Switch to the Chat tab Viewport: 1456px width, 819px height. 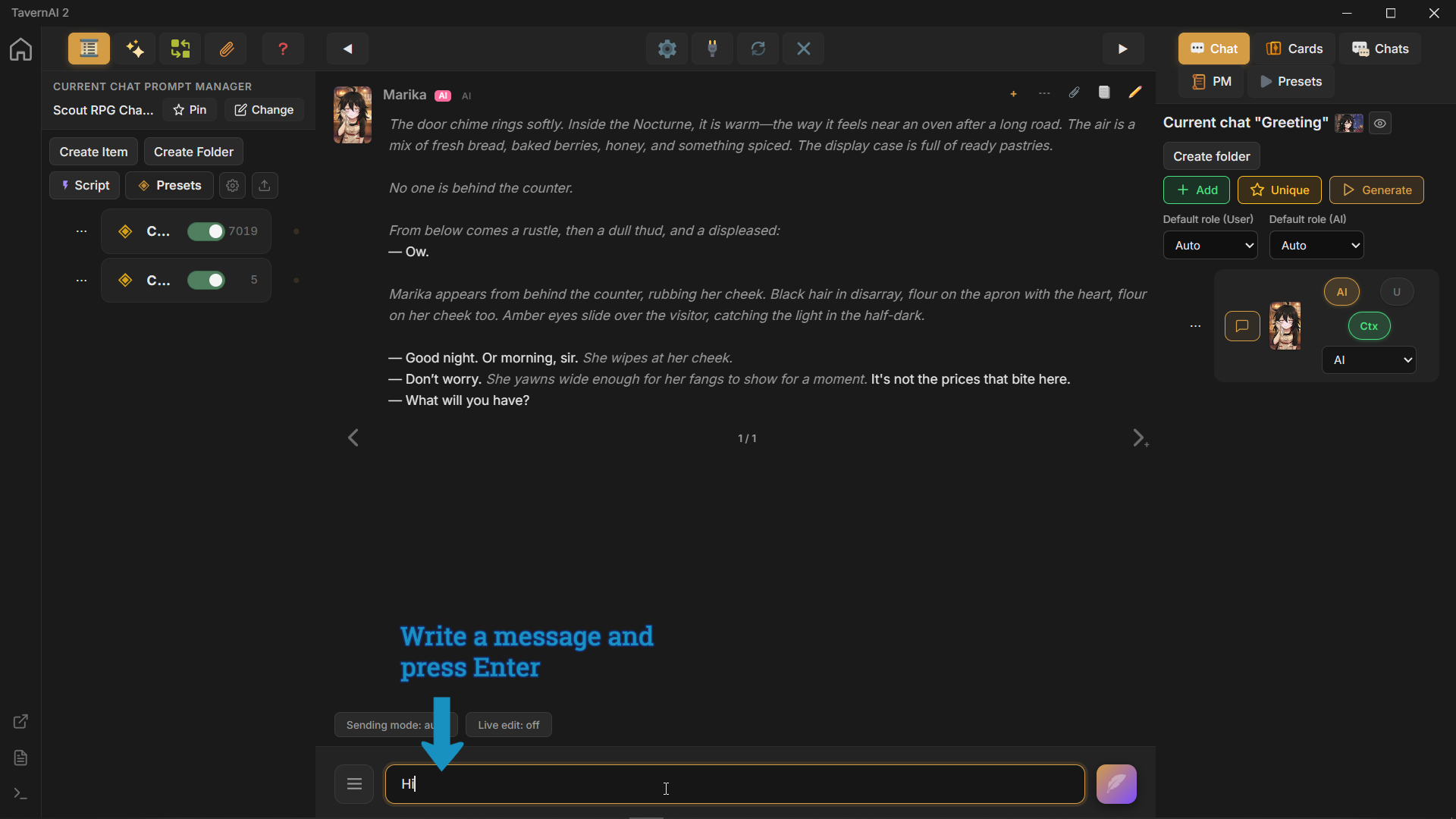1213,49
